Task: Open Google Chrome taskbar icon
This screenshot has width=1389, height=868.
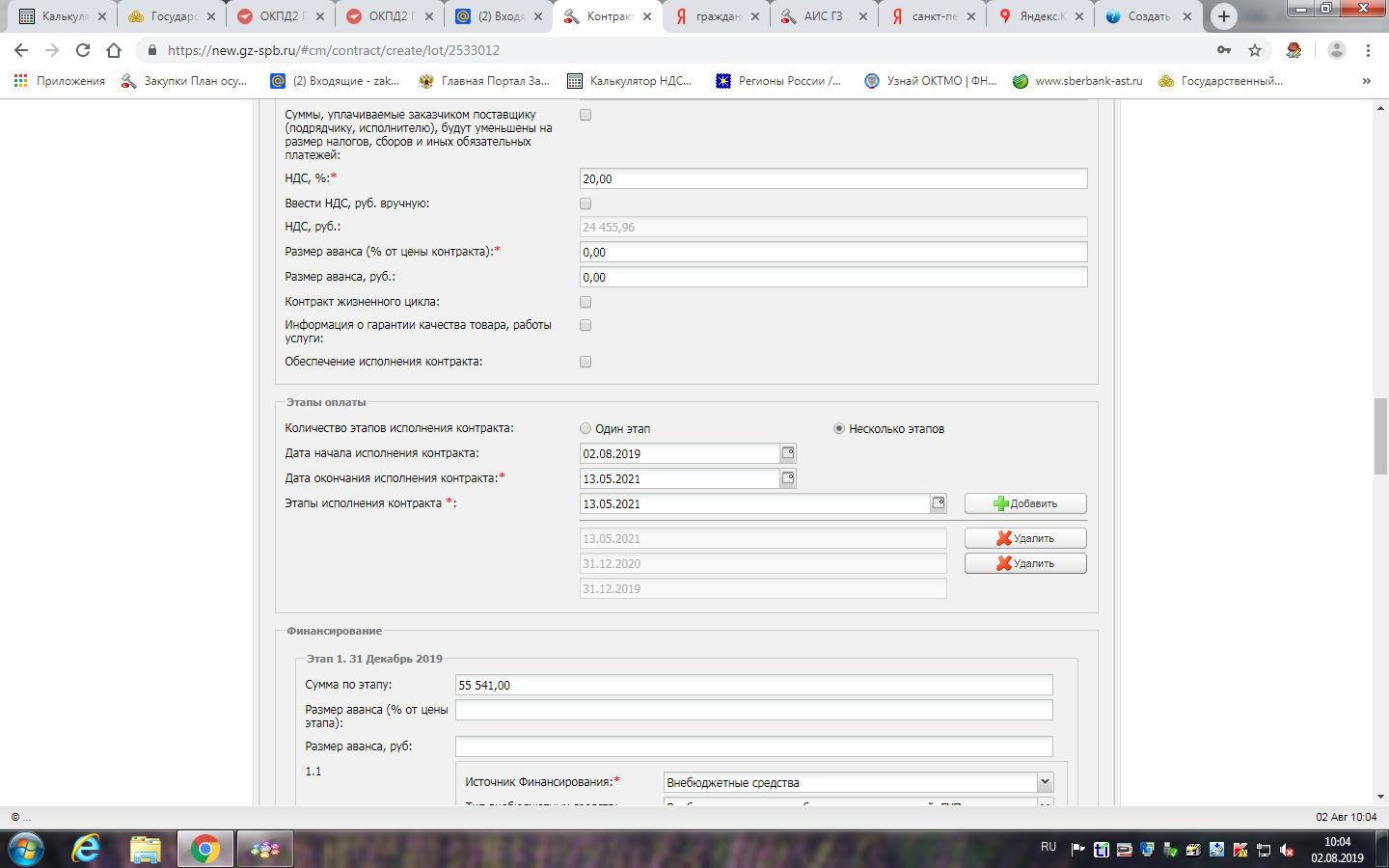Action: click(204, 850)
